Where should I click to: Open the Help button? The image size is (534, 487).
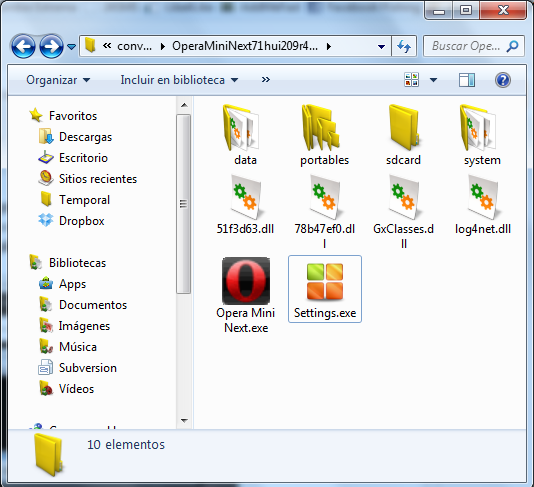point(503,80)
